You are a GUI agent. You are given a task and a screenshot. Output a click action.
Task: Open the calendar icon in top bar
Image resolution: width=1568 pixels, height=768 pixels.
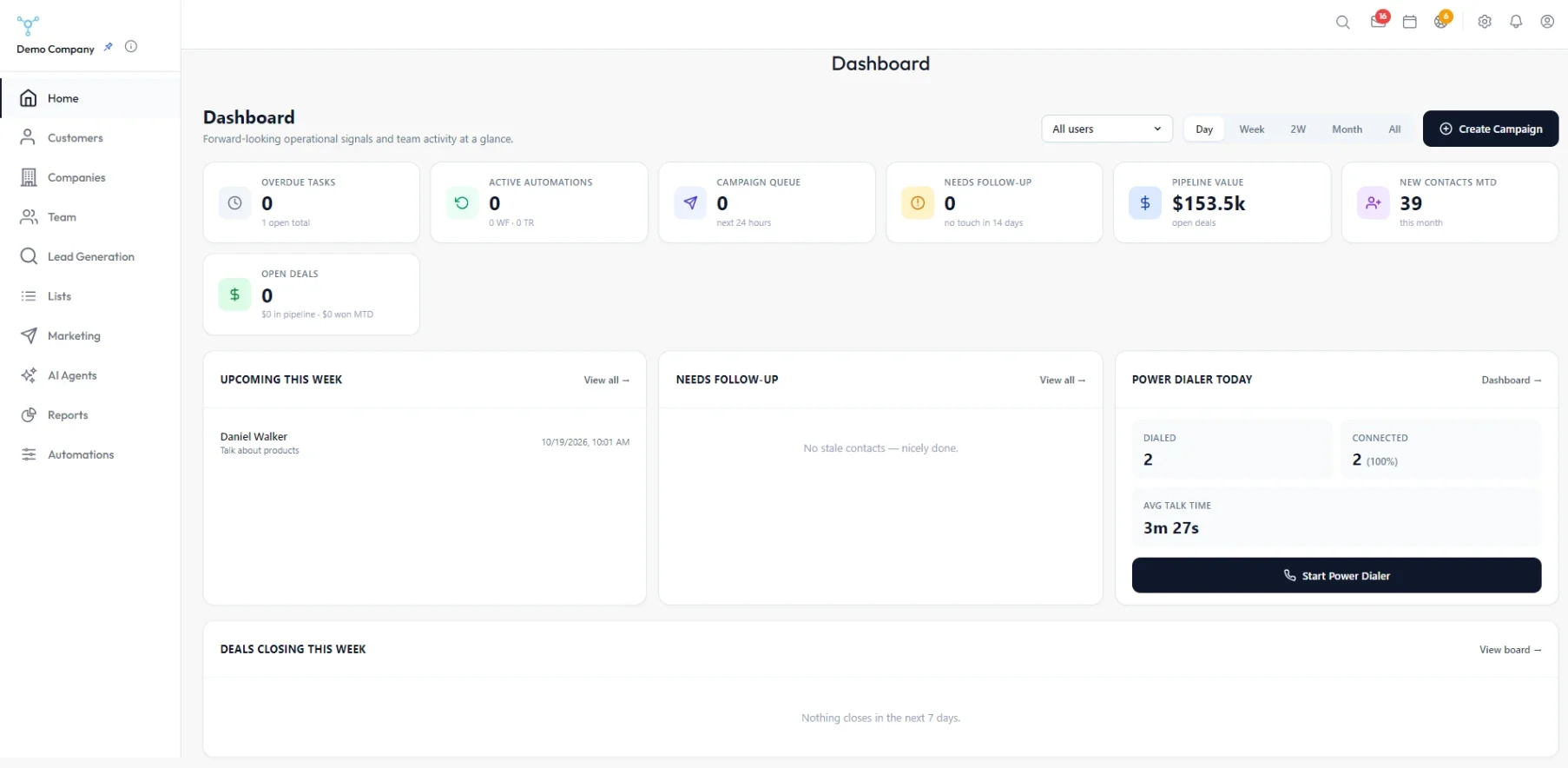(x=1410, y=23)
